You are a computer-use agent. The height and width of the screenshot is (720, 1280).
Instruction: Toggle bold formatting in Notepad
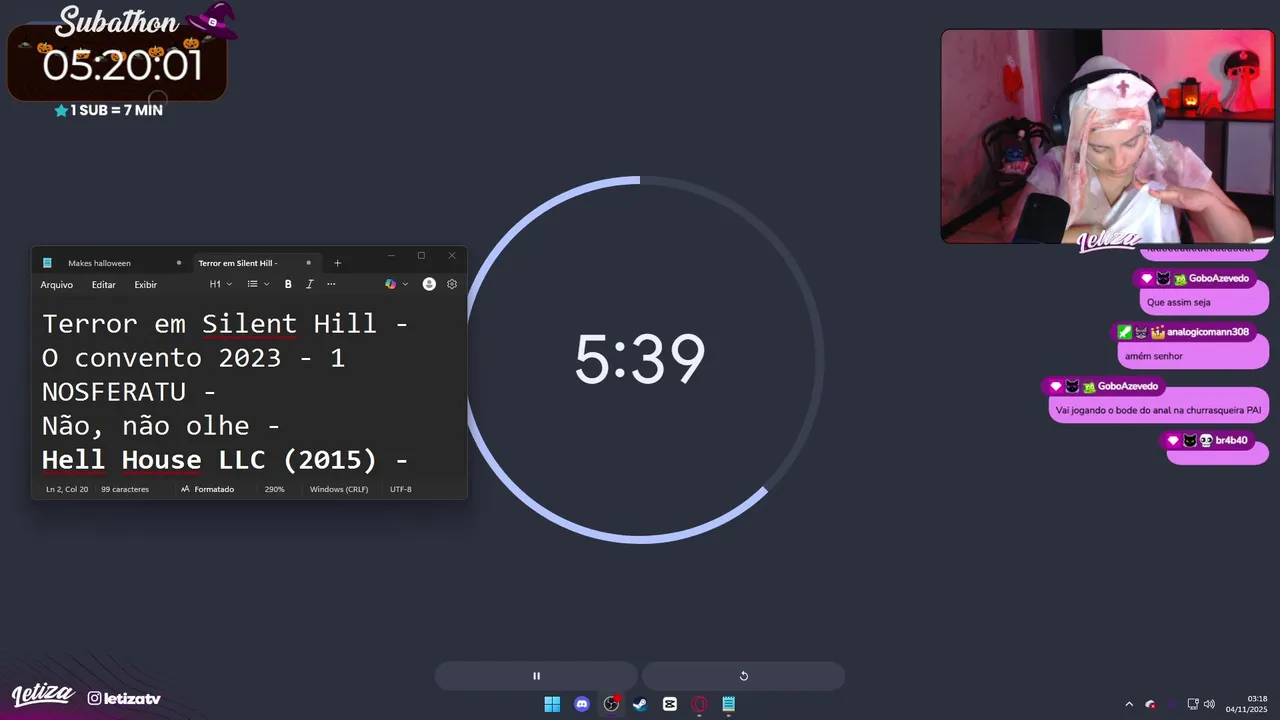pos(288,285)
